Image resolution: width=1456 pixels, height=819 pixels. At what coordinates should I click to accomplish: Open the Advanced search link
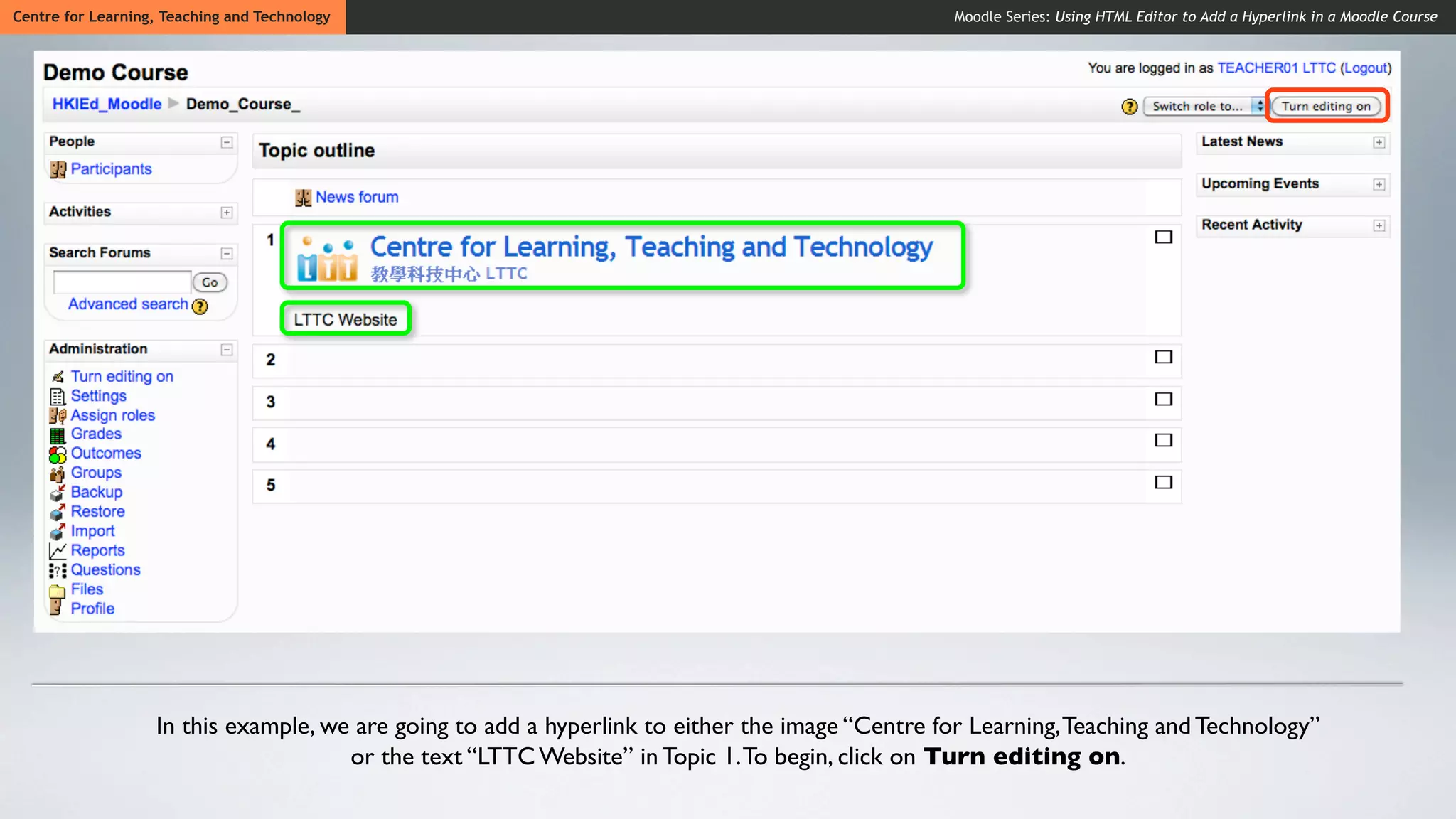coord(128,304)
